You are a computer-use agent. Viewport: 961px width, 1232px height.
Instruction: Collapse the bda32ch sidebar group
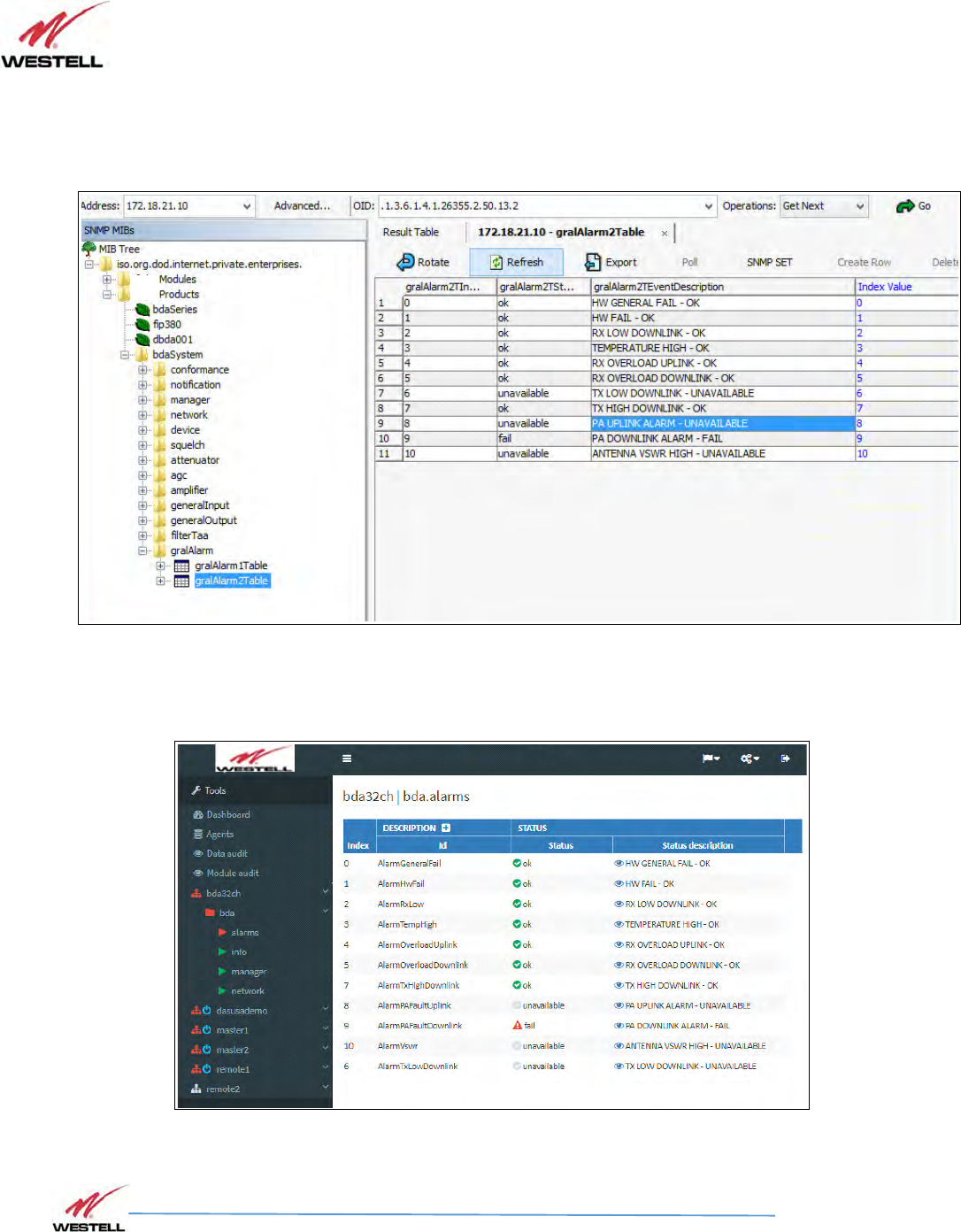(325, 892)
